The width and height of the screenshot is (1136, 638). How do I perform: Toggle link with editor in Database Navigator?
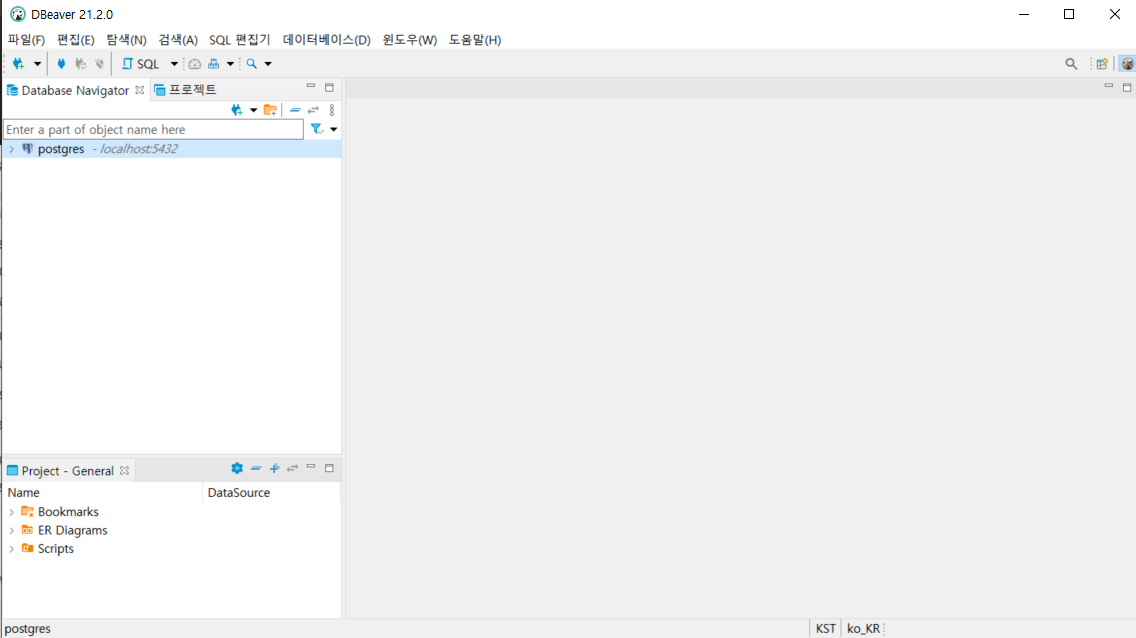click(313, 110)
